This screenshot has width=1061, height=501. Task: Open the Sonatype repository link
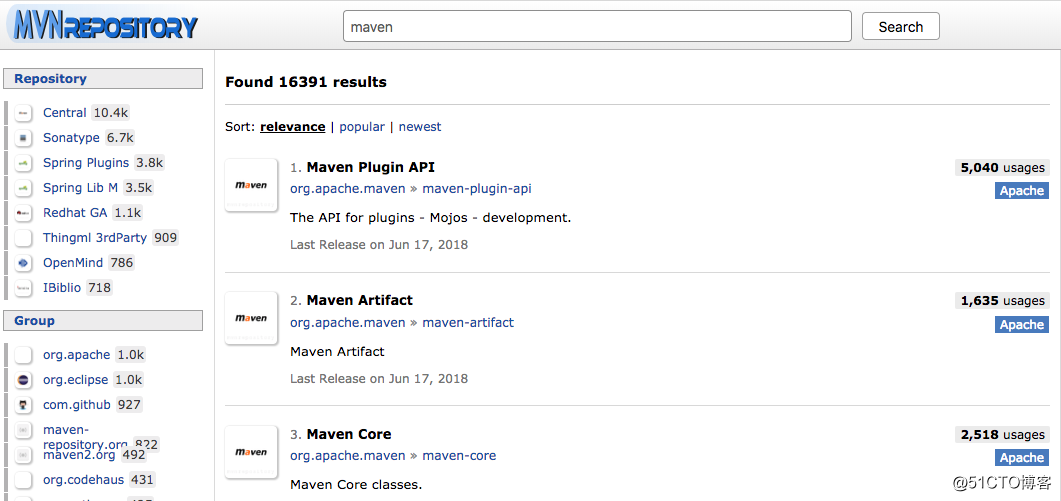coord(71,138)
